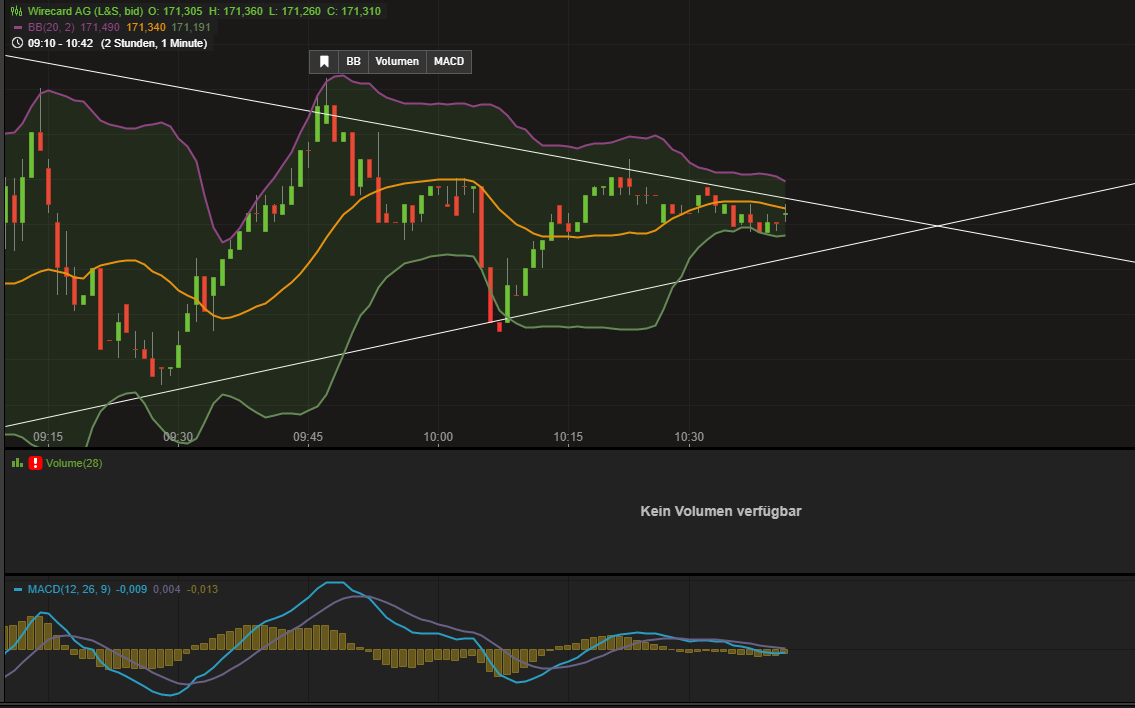Click the Kein Volumen verfügbar message
The width and height of the screenshot is (1135, 708).
[721, 511]
